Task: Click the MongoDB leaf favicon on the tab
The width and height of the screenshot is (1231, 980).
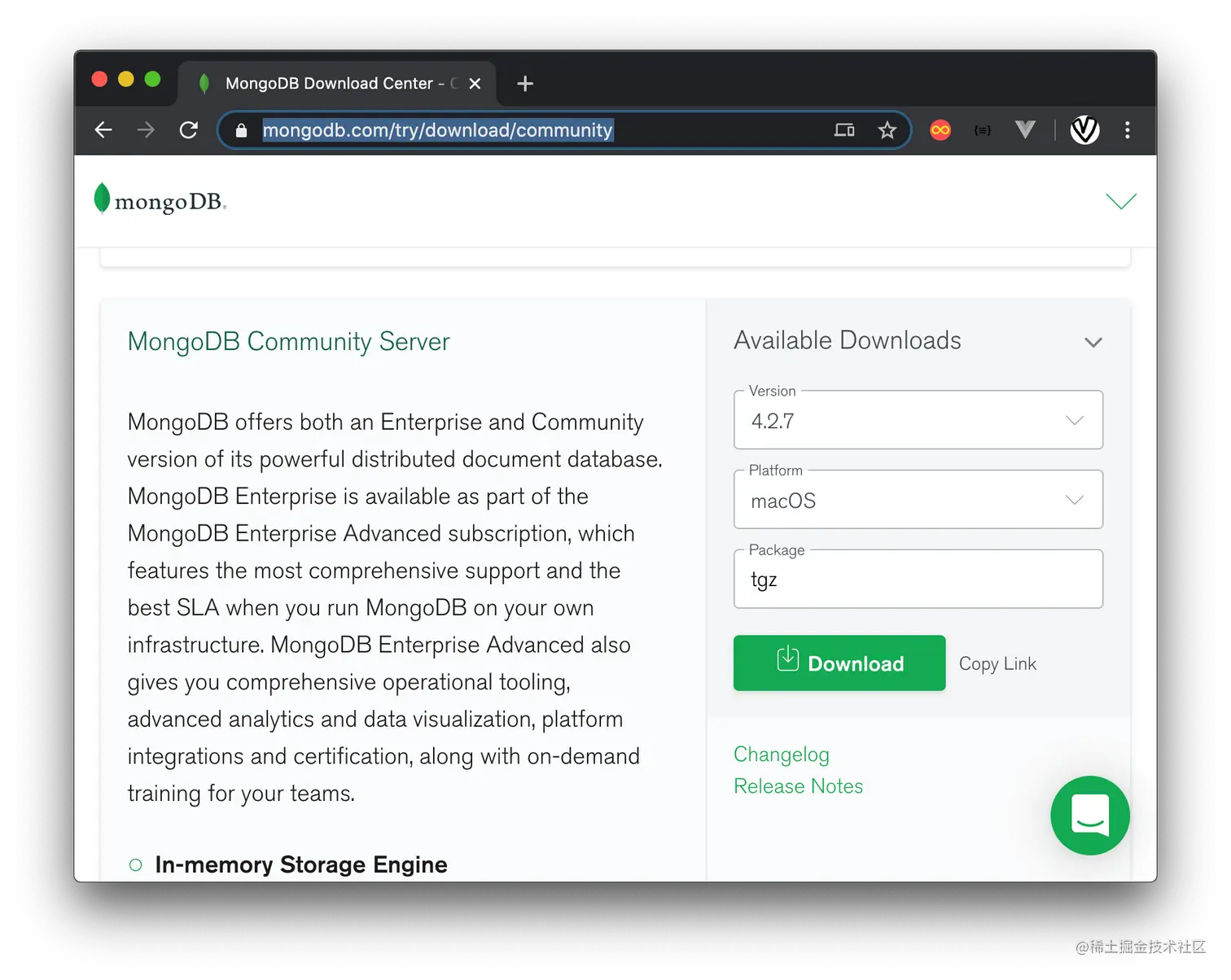Action: 204,83
